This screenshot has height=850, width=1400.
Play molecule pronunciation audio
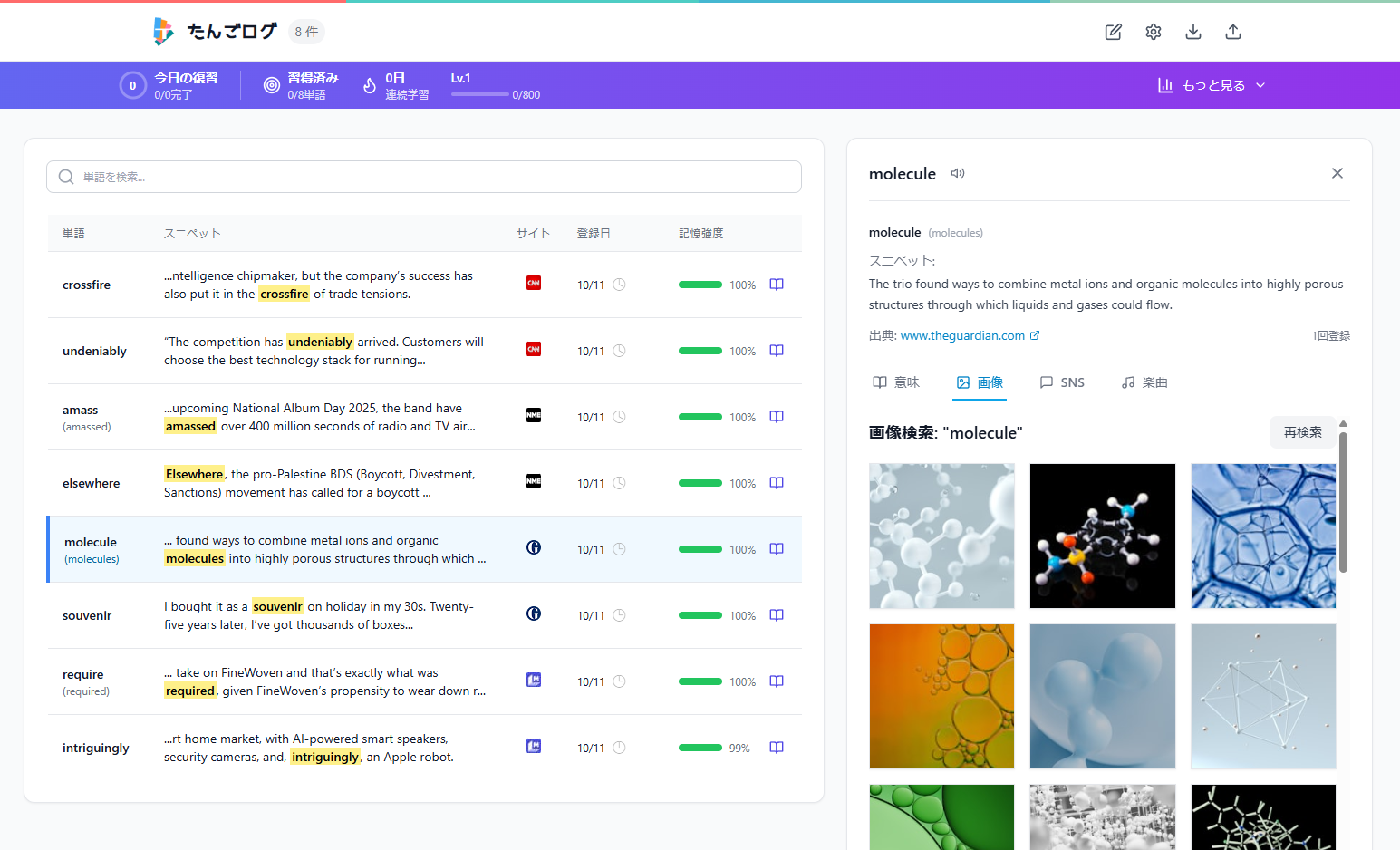957,173
